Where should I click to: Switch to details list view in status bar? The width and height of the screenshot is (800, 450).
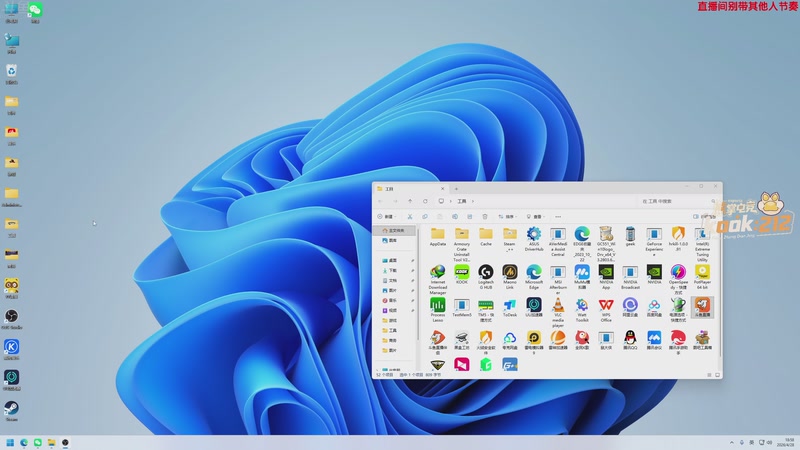(709, 375)
